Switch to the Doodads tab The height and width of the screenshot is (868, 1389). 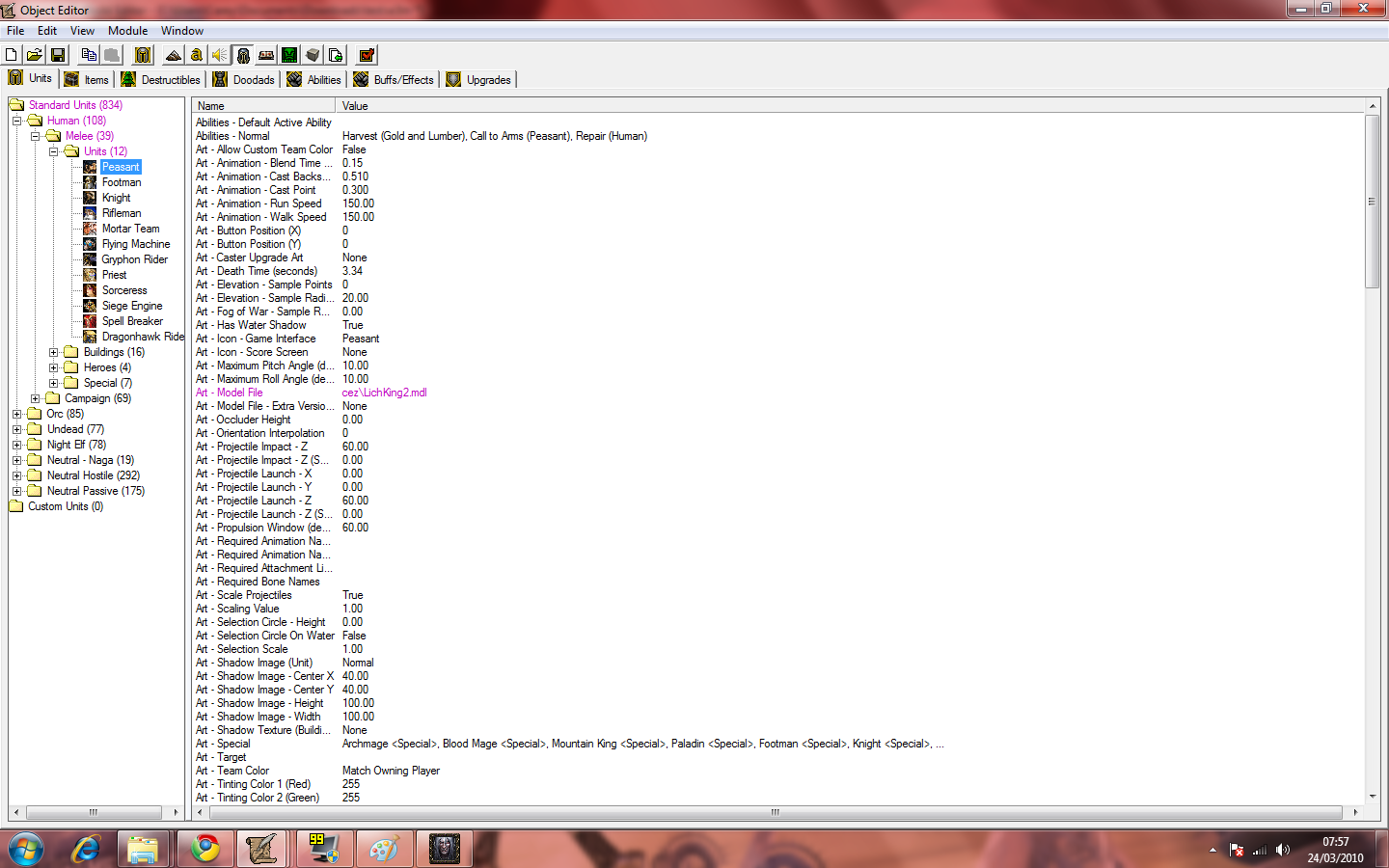point(244,80)
